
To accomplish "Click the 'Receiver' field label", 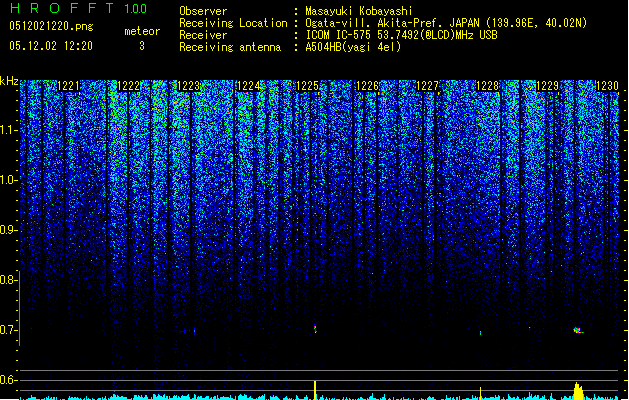I will (x=203, y=35).
